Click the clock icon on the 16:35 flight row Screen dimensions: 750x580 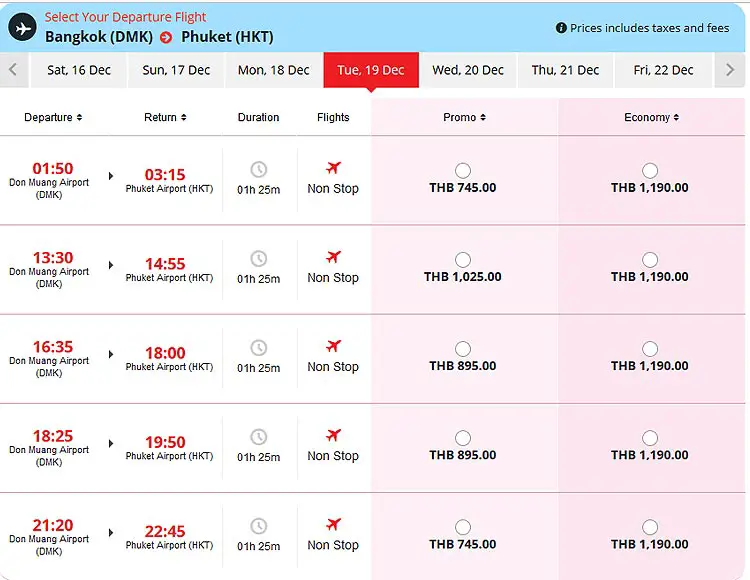click(258, 348)
